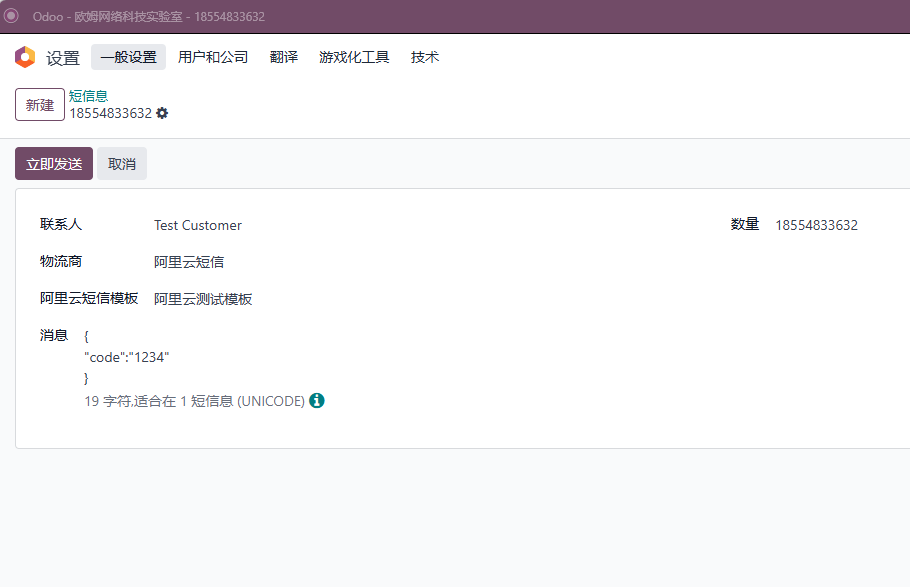Click the circular icon in the window title bar
The image size is (910, 587).
click(11, 16)
